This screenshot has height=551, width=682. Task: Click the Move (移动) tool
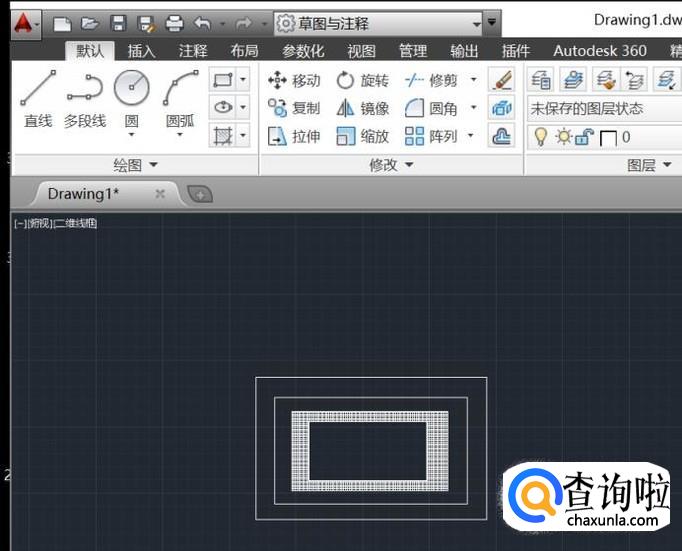click(x=295, y=80)
